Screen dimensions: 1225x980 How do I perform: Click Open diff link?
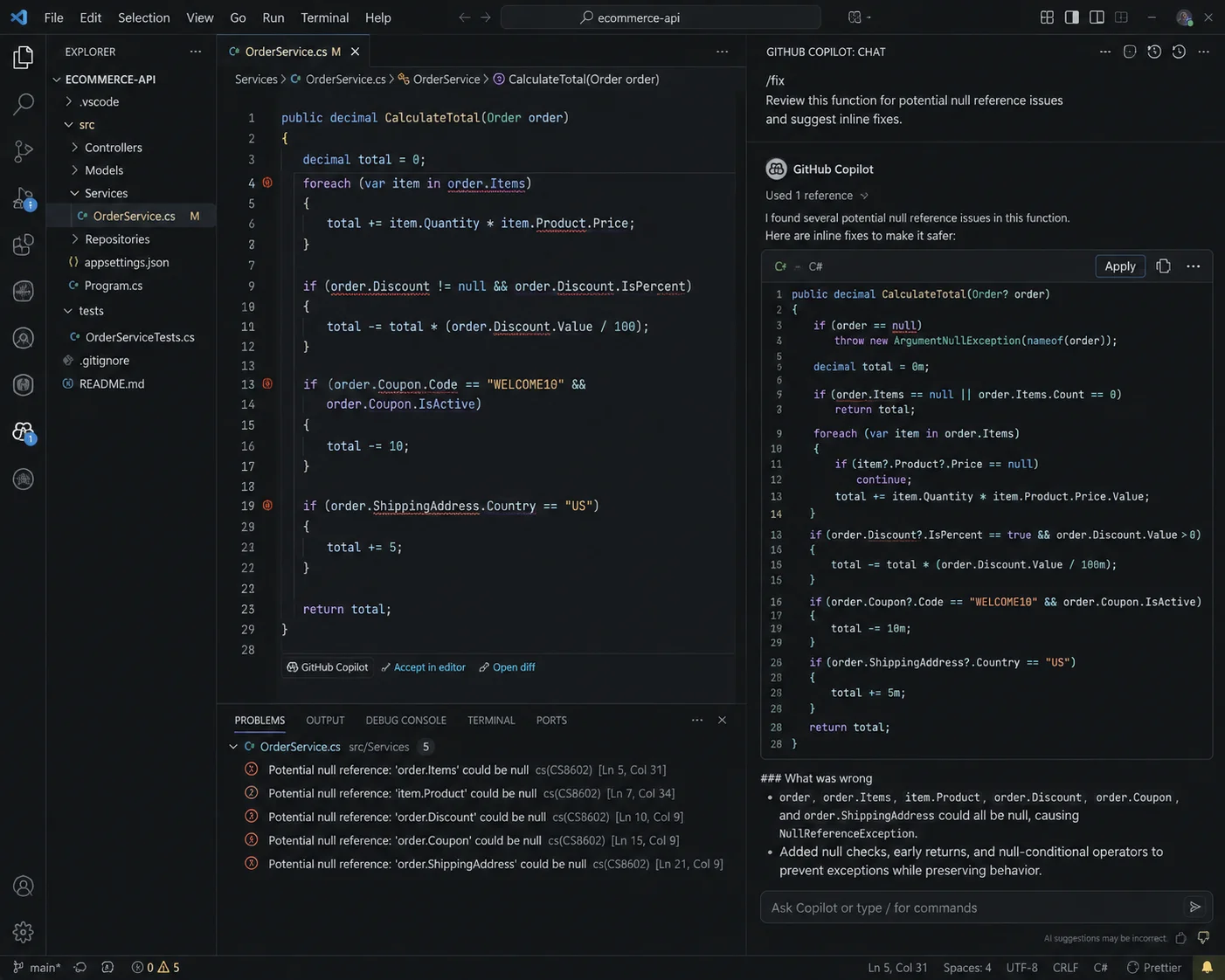(x=507, y=666)
